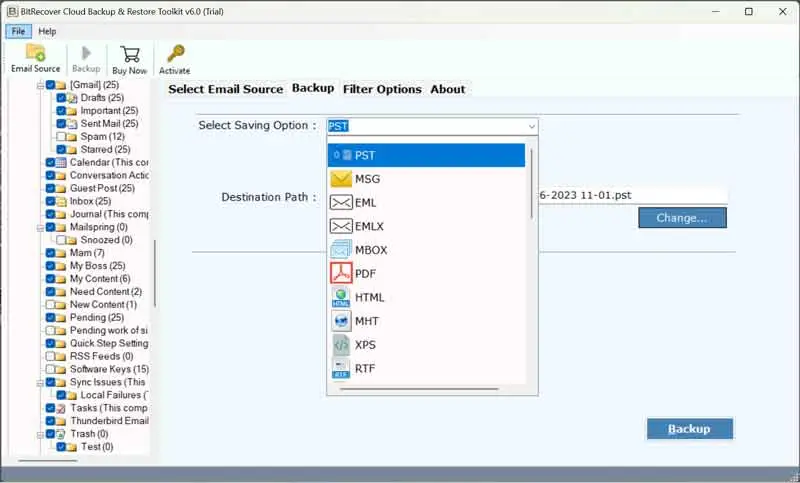Screen dimensions: 800x483
Task: Select the MSG envelope format
Action: click(x=426, y=179)
